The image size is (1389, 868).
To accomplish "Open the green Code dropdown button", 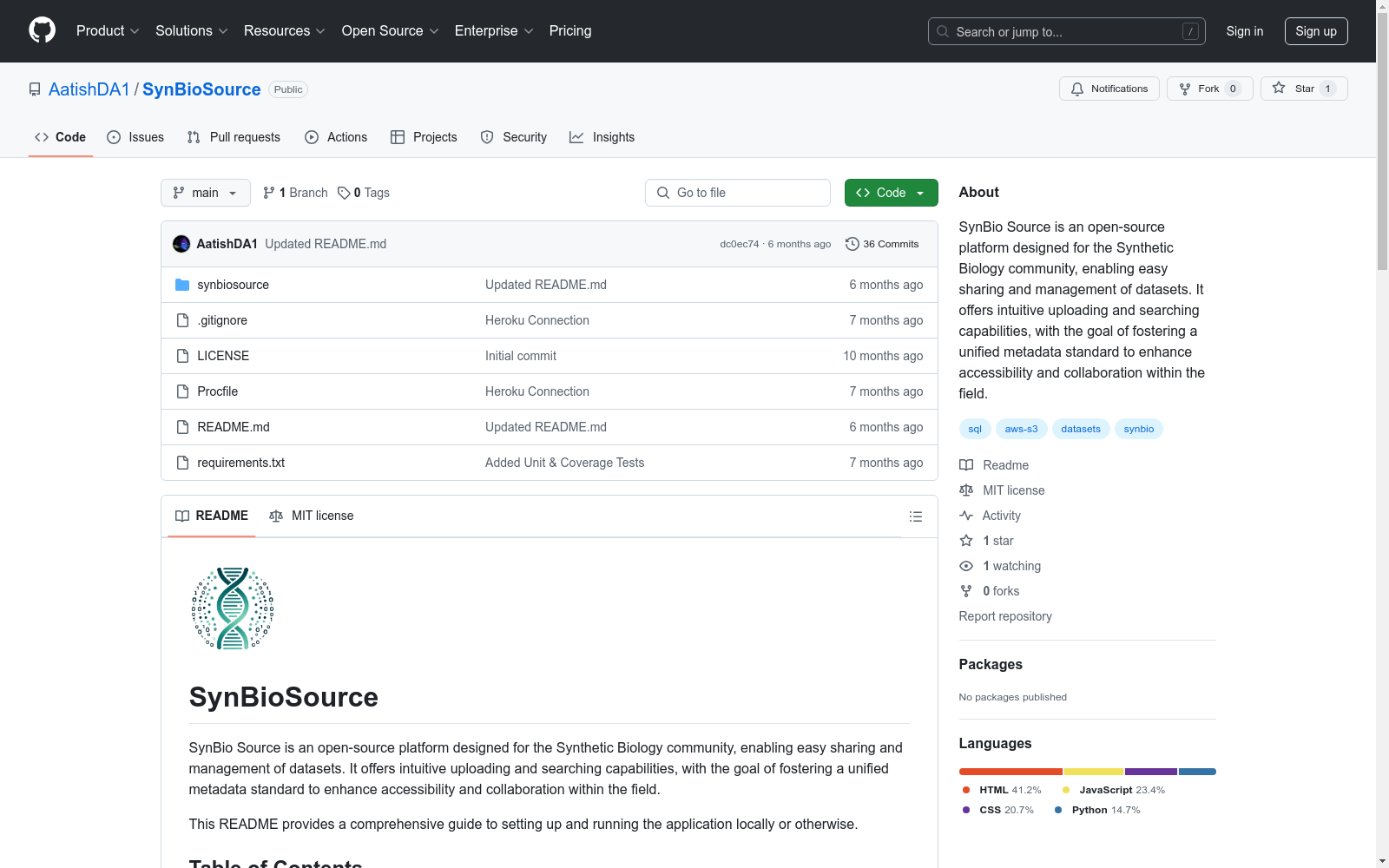I will coord(892,193).
